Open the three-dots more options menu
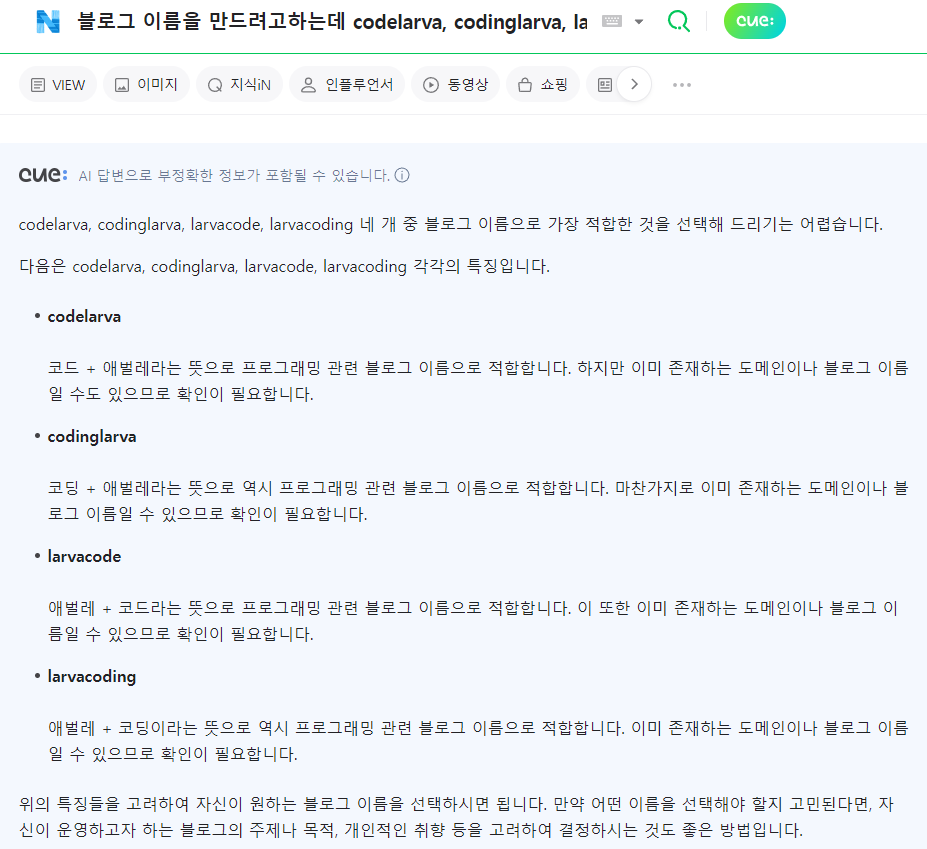 [x=682, y=85]
